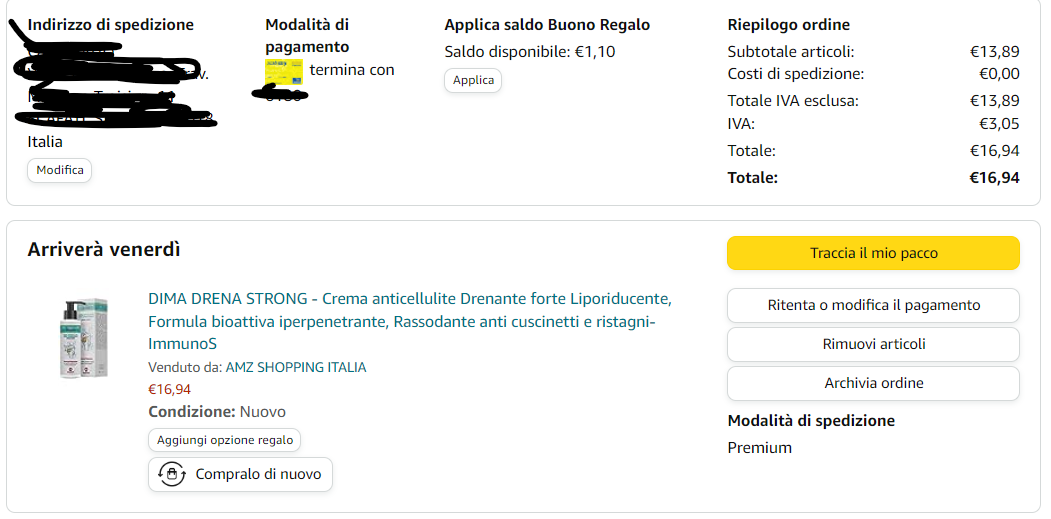Click Modifica under the shipping address
Image resolution: width=1051 pixels, height=519 pixels.
[x=60, y=170]
